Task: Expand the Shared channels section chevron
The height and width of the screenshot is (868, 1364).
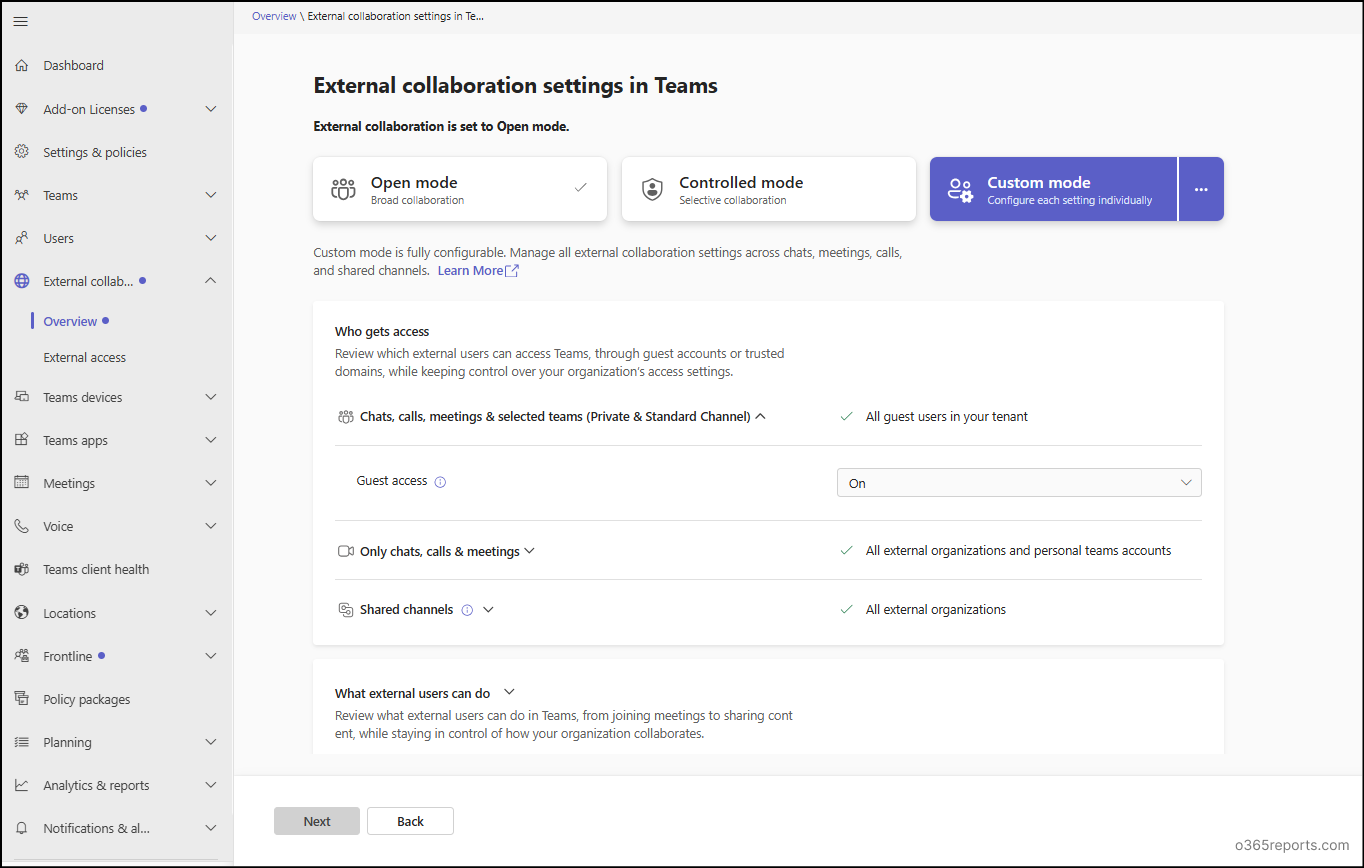Action: click(488, 610)
